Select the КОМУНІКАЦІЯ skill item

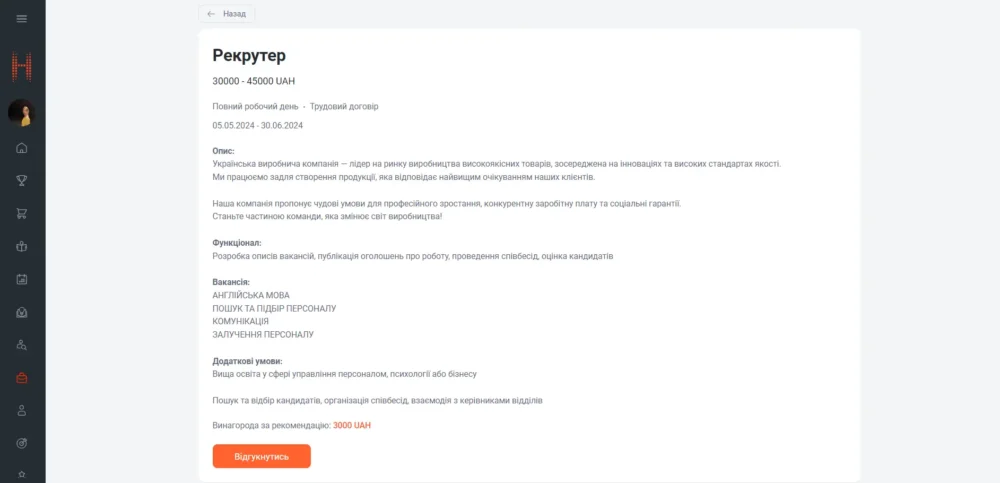coord(240,321)
